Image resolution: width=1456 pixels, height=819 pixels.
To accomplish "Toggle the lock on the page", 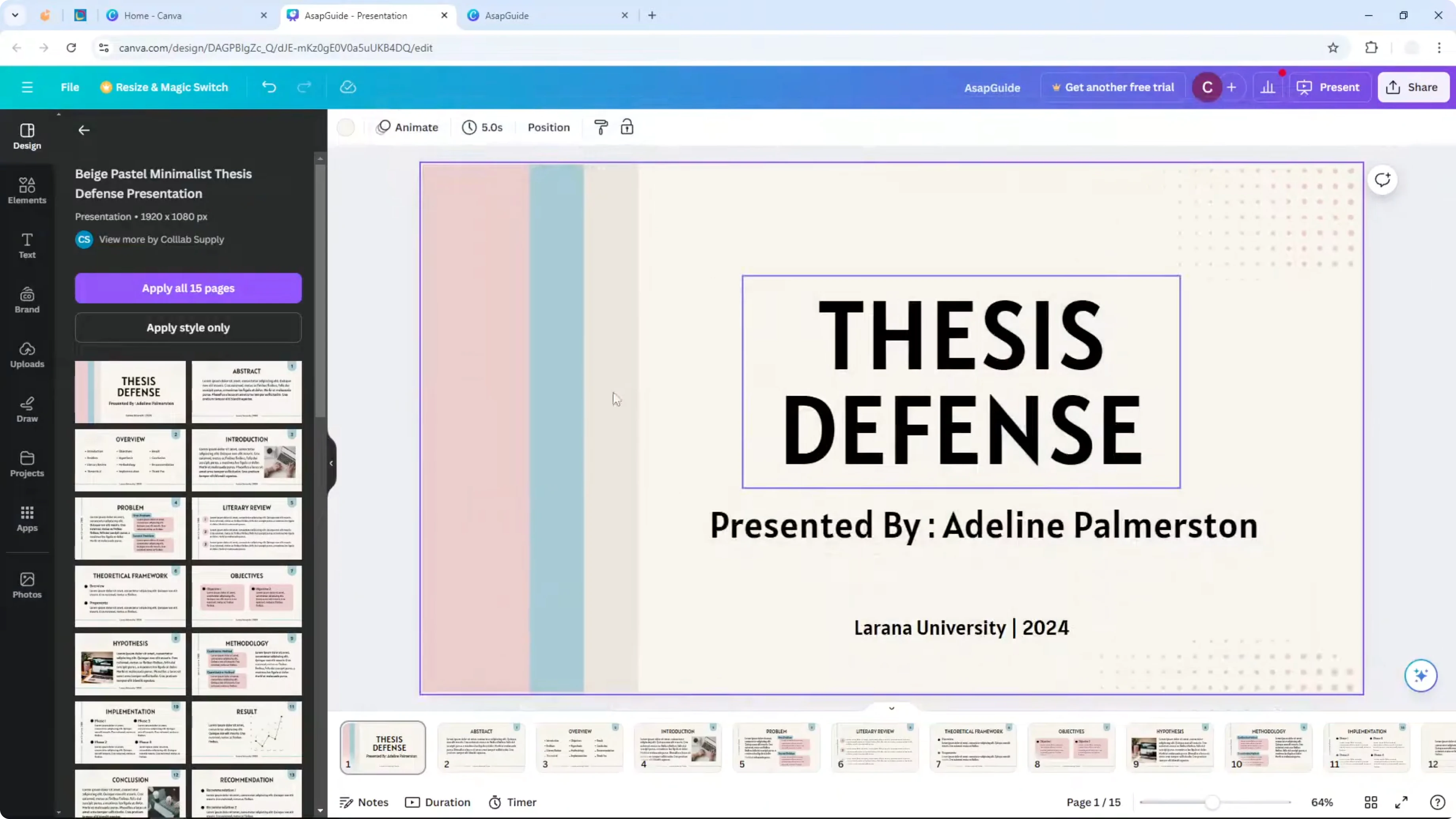I will pos(627,127).
